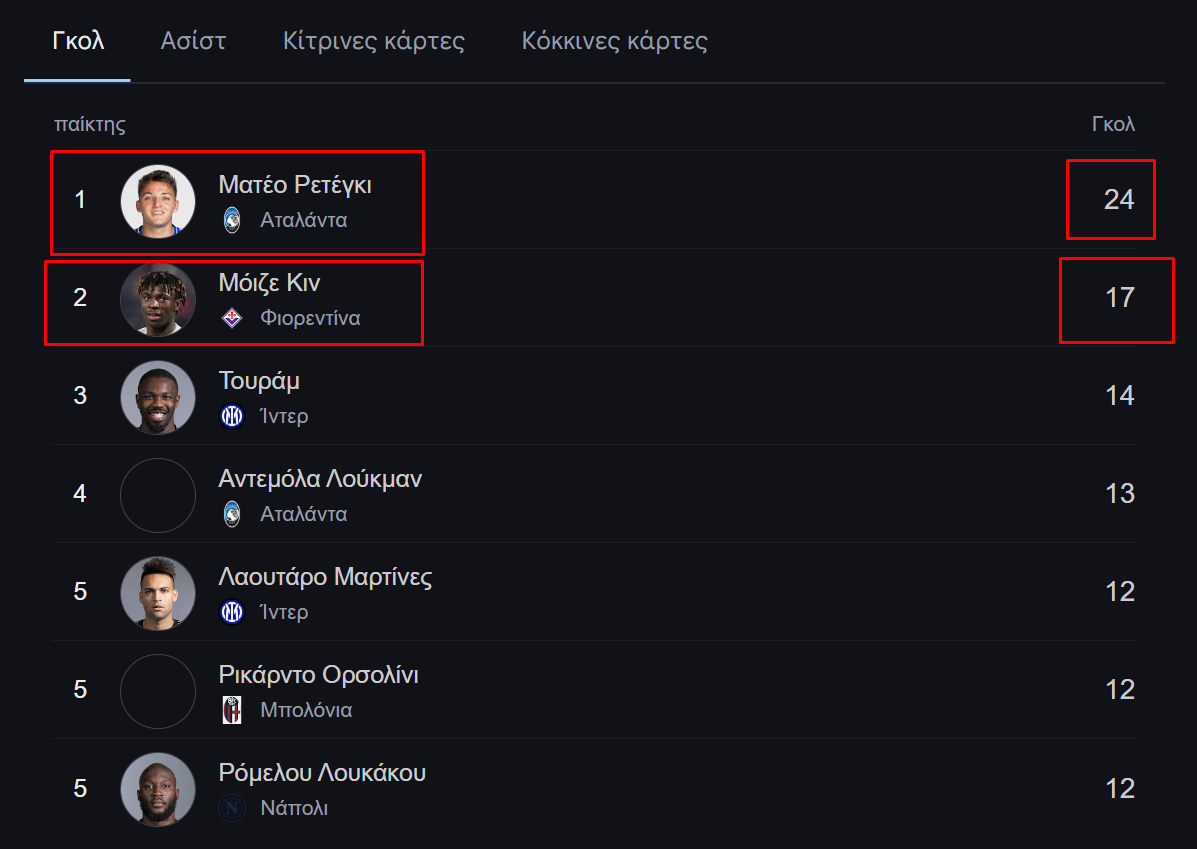Click the Fiorentina crest next to Φιορεντίνα
This screenshot has width=1197, height=849.
[x=232, y=318]
